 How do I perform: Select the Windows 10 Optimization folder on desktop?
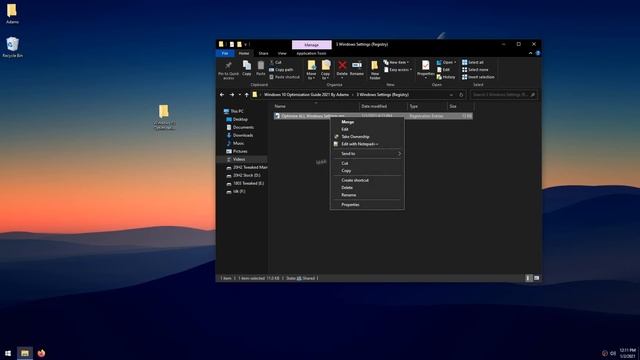pos(164,118)
